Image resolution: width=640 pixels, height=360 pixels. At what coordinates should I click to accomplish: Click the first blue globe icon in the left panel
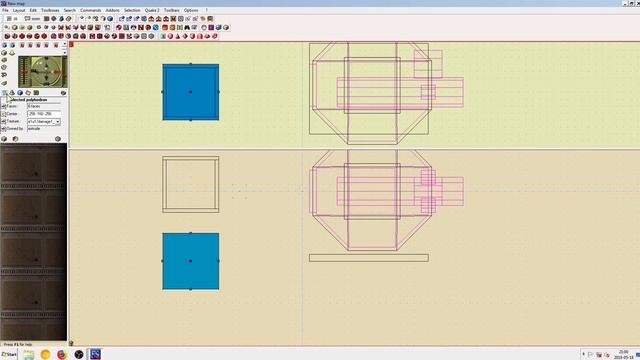coord(4,45)
